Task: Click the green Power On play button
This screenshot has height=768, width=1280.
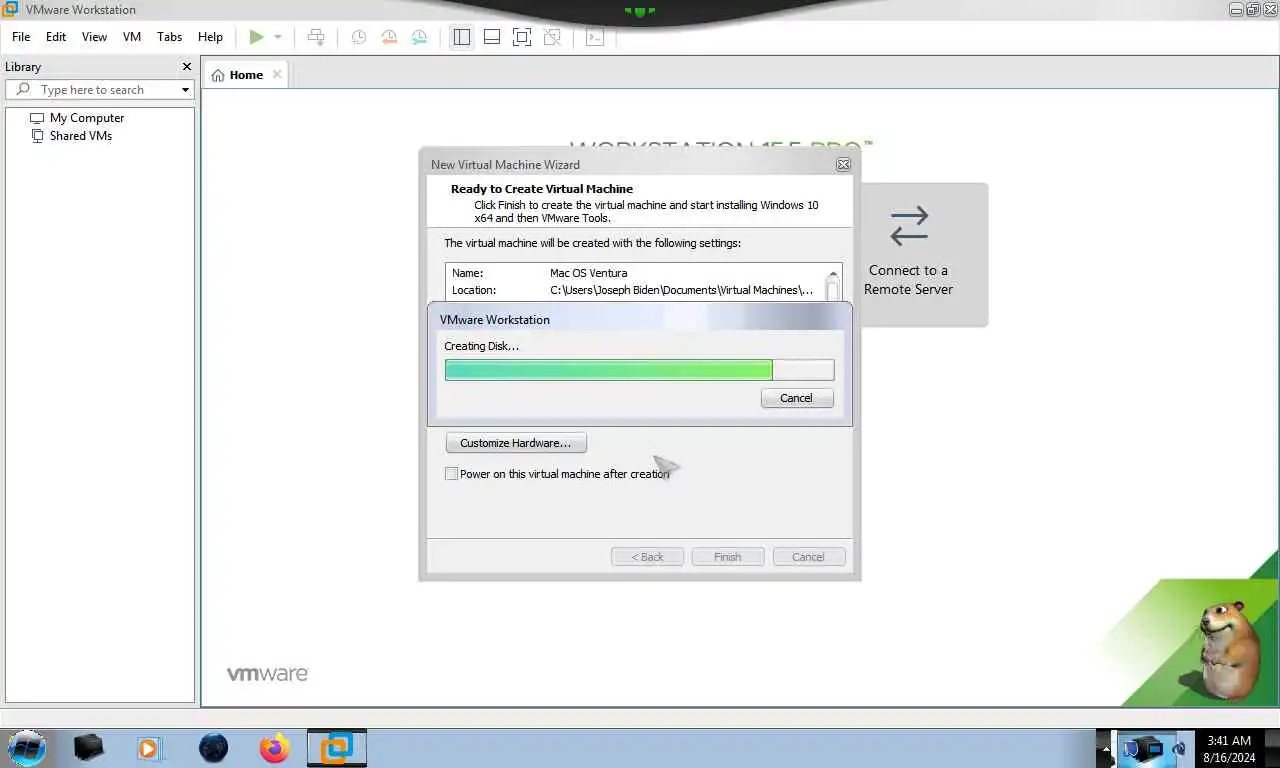Action: (x=256, y=37)
